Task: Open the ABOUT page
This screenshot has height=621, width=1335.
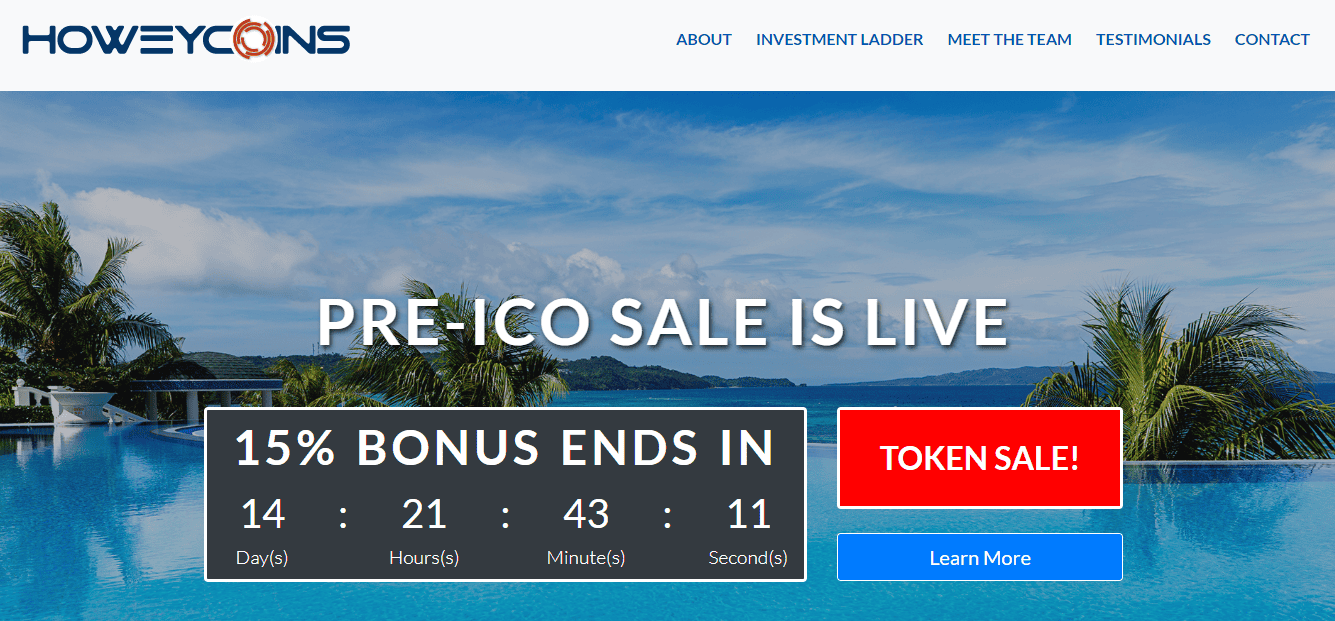Action: [x=704, y=40]
